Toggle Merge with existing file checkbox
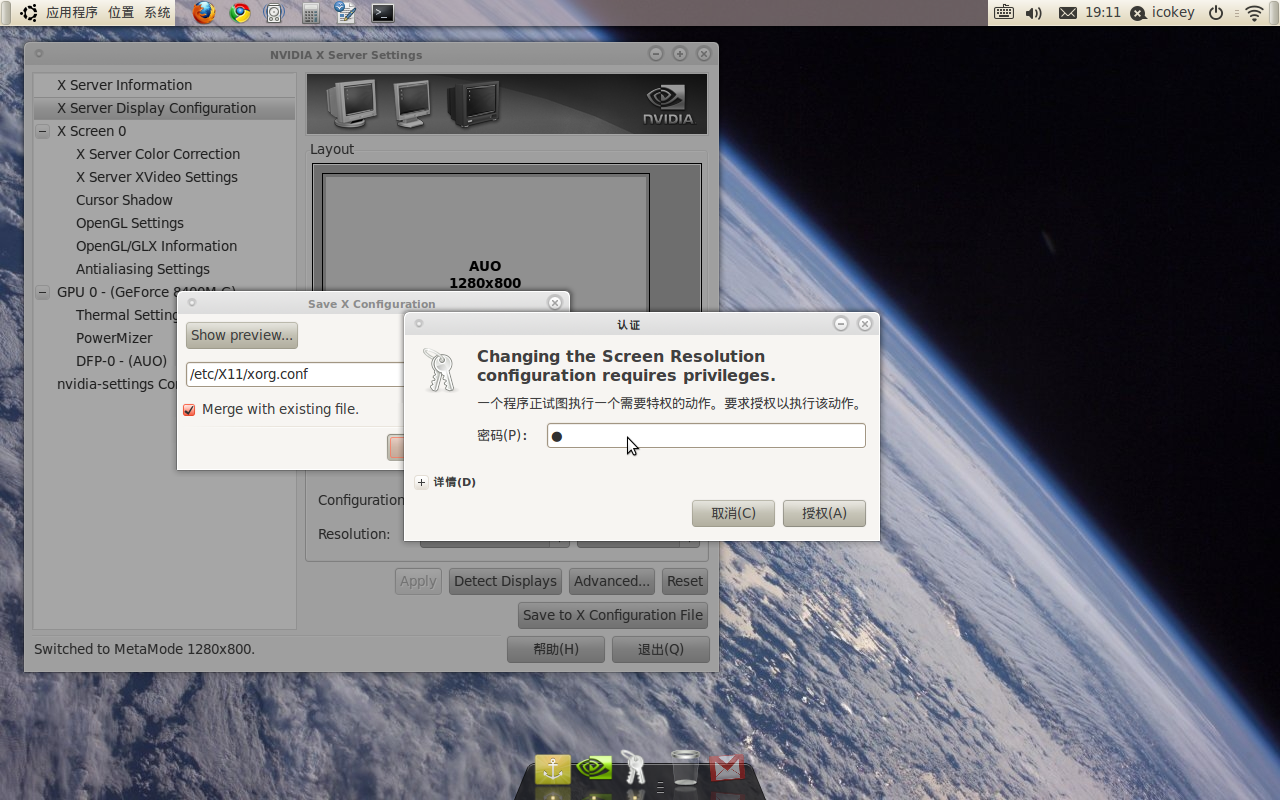 (x=189, y=410)
